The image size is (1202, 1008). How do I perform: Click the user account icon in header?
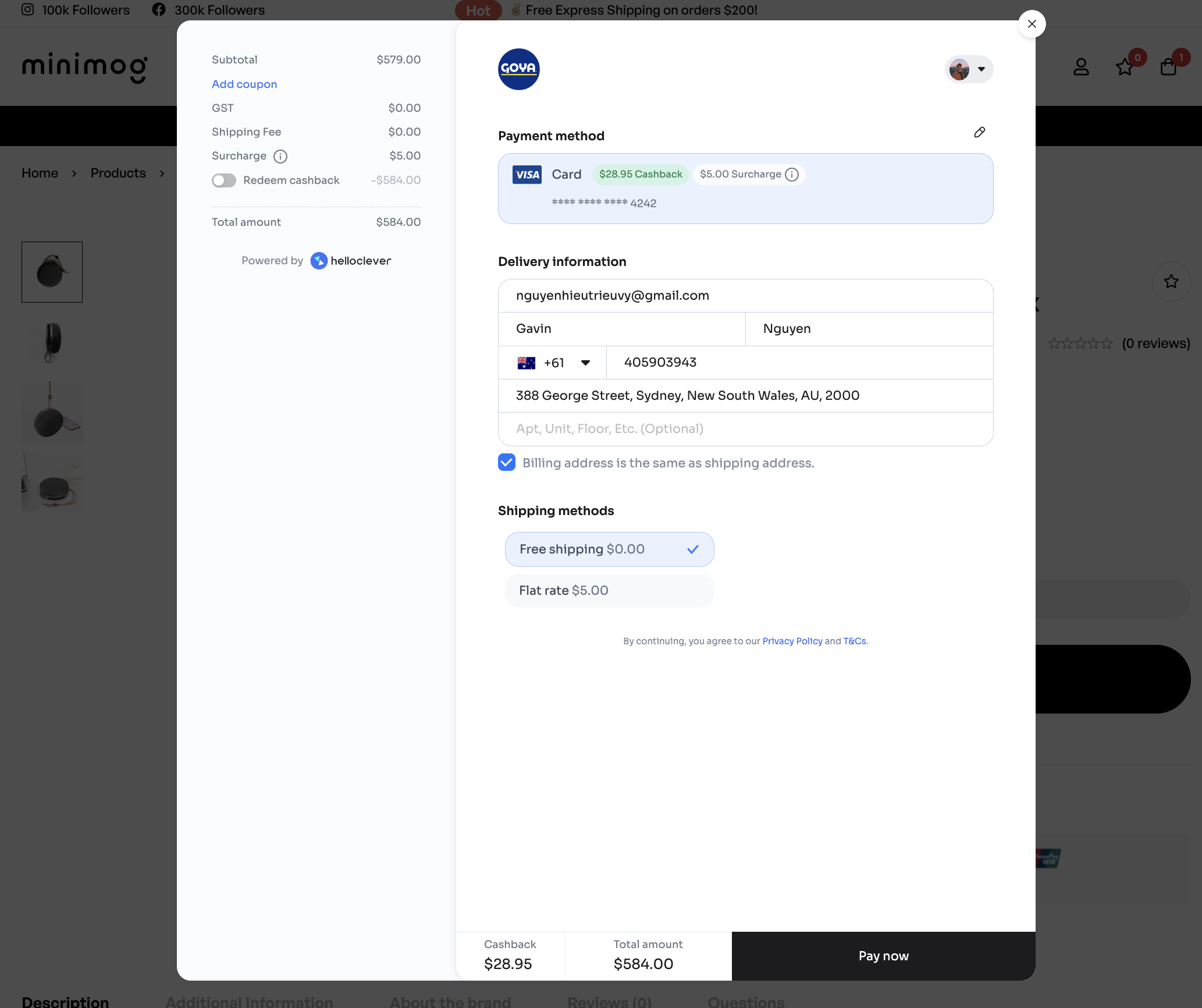[1081, 68]
